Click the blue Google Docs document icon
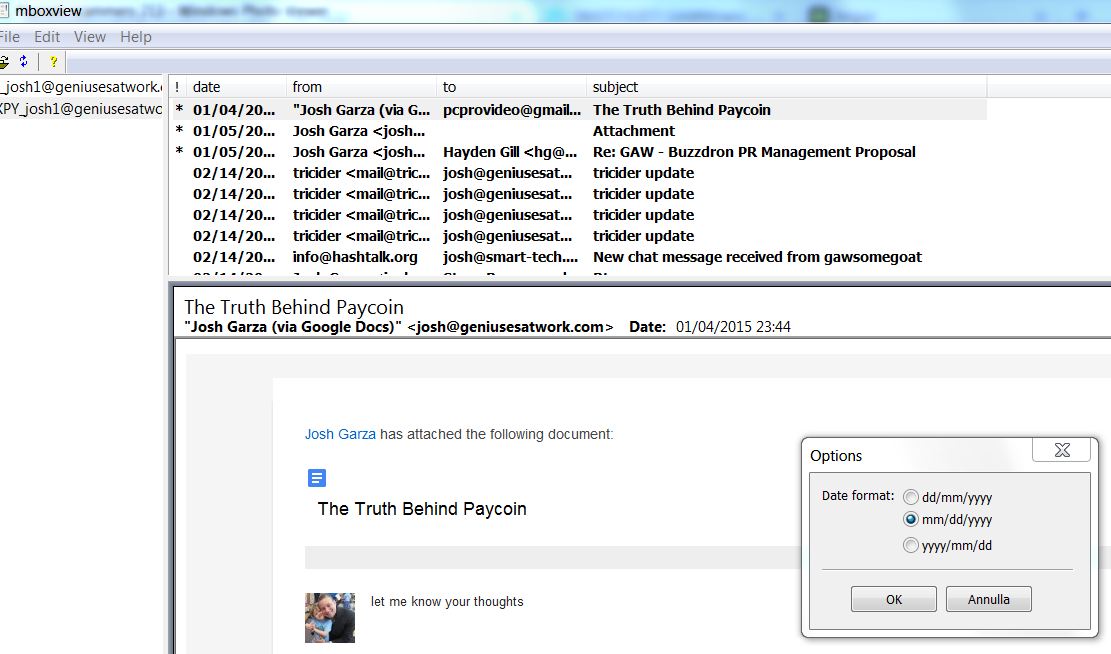The height and width of the screenshot is (654, 1111). click(x=317, y=478)
